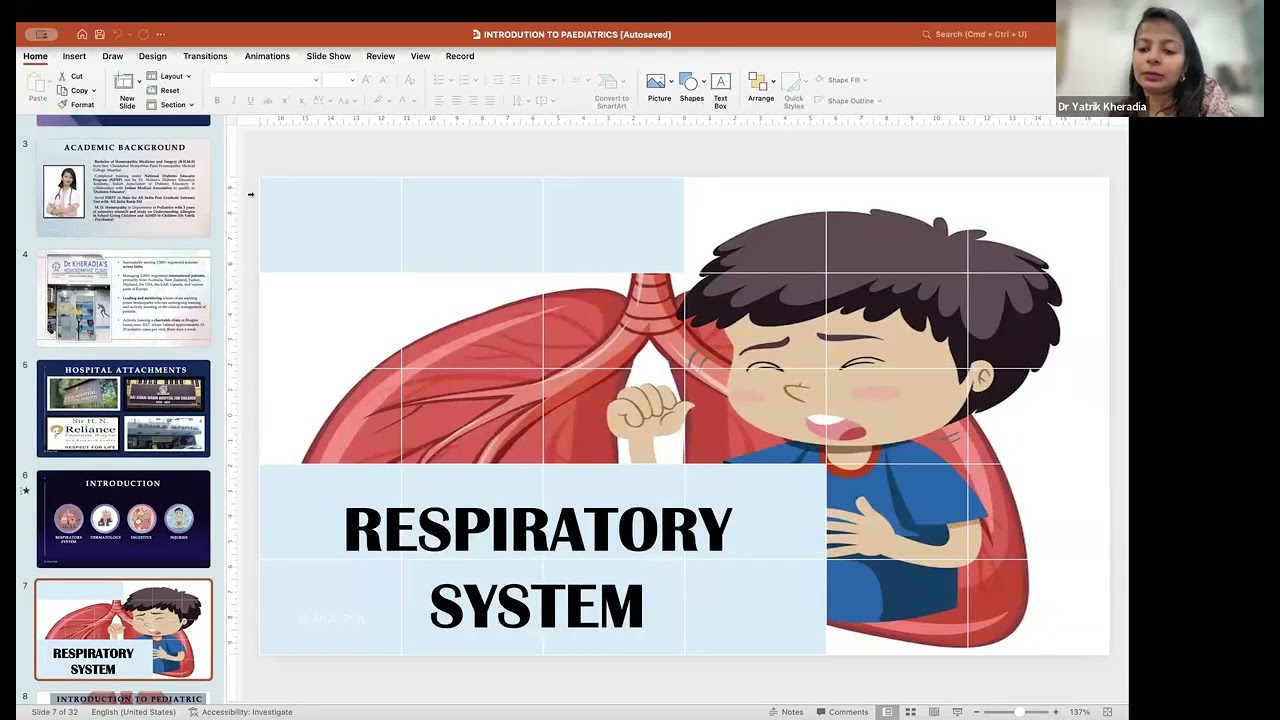Click the Home icon in title bar

82,34
